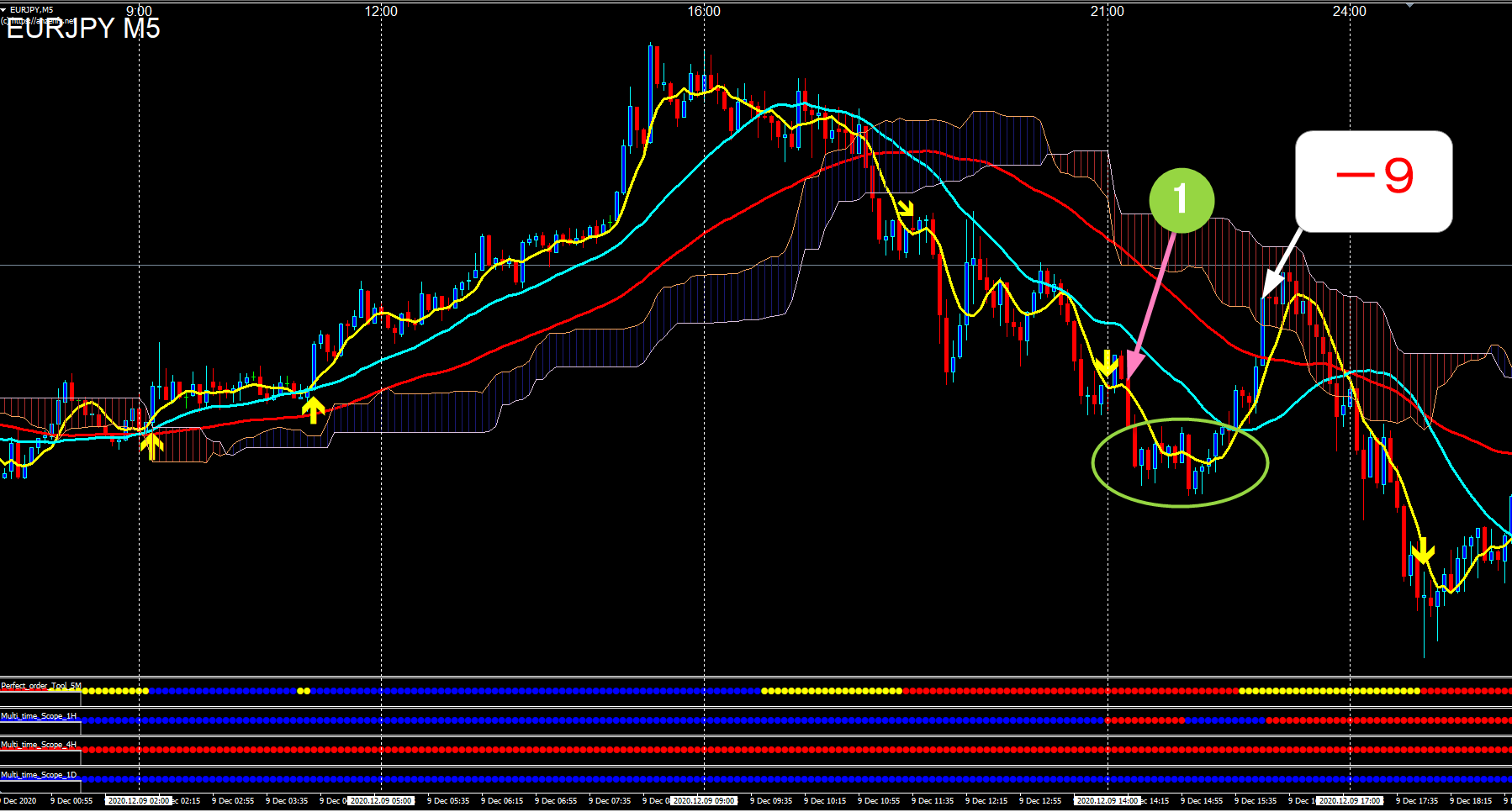Viewport: 1512px width, 812px height.
Task: Click the 9 Dec 02:55 axis label
Action: (233, 801)
